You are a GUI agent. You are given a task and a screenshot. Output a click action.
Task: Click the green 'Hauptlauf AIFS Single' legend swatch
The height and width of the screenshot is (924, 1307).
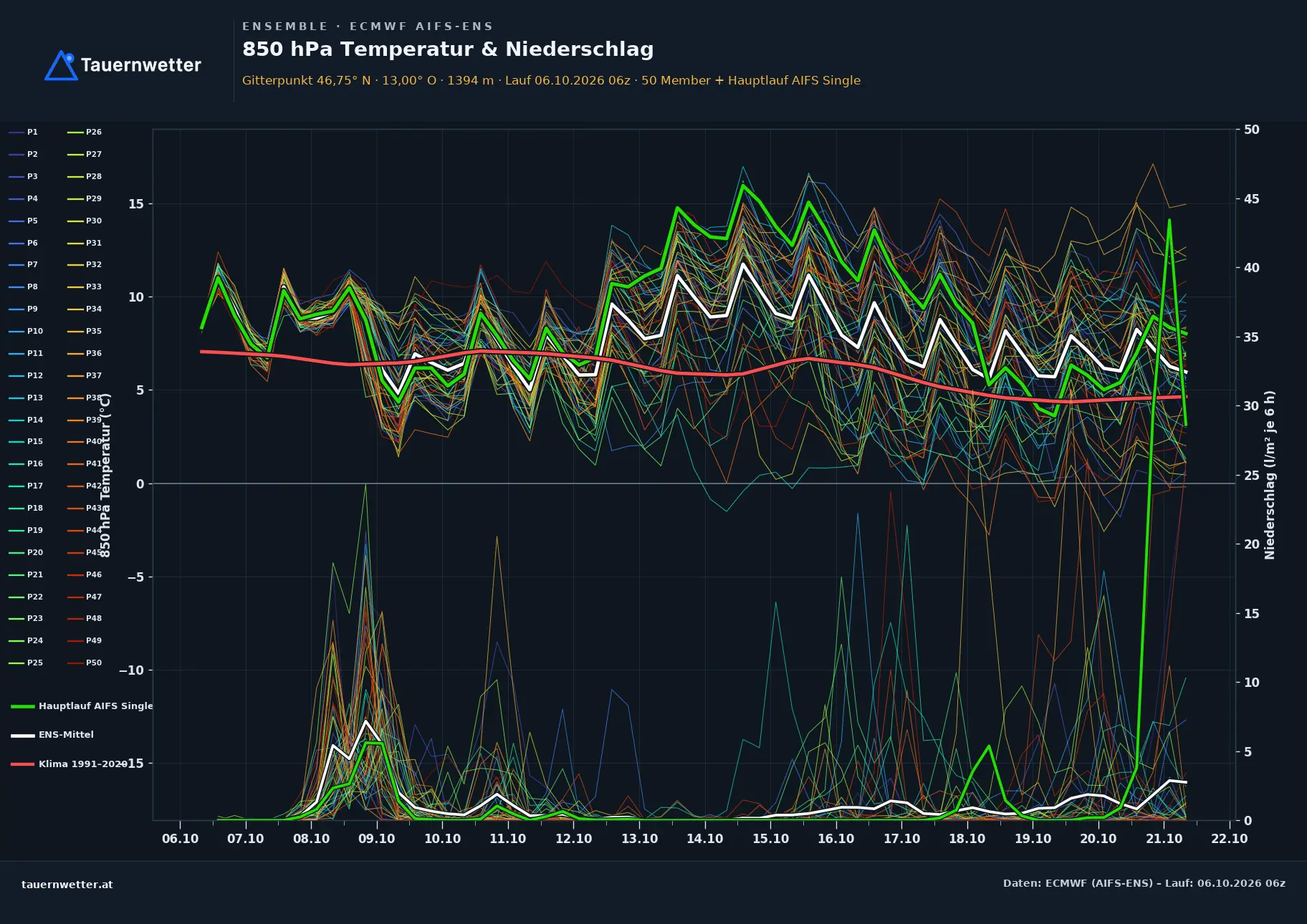click(23, 706)
